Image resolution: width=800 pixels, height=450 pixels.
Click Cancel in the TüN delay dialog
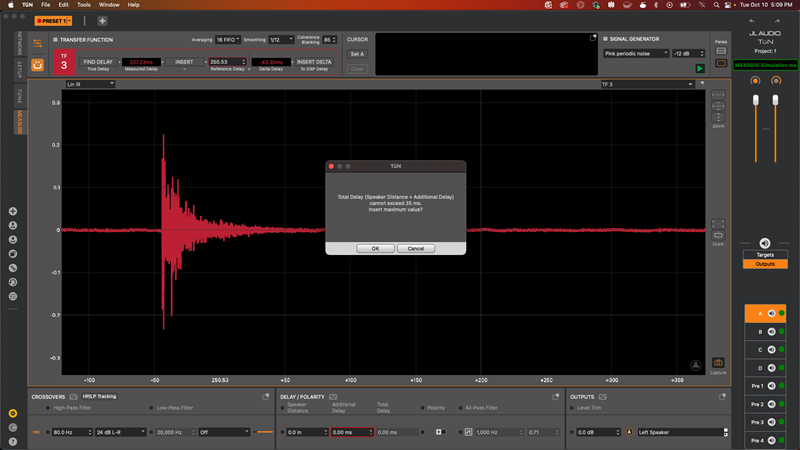coord(415,248)
